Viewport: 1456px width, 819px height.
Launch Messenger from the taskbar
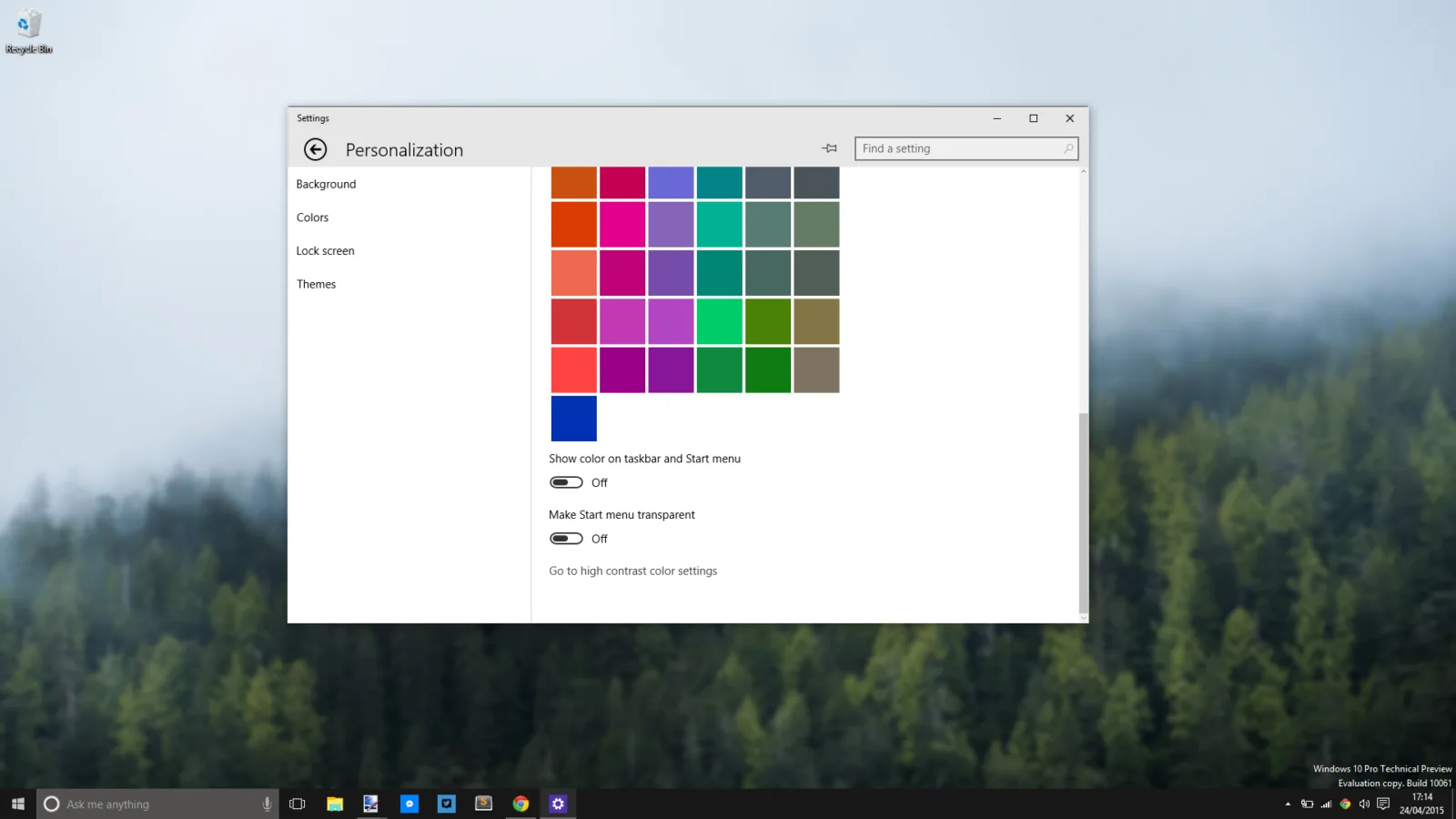pos(409,804)
